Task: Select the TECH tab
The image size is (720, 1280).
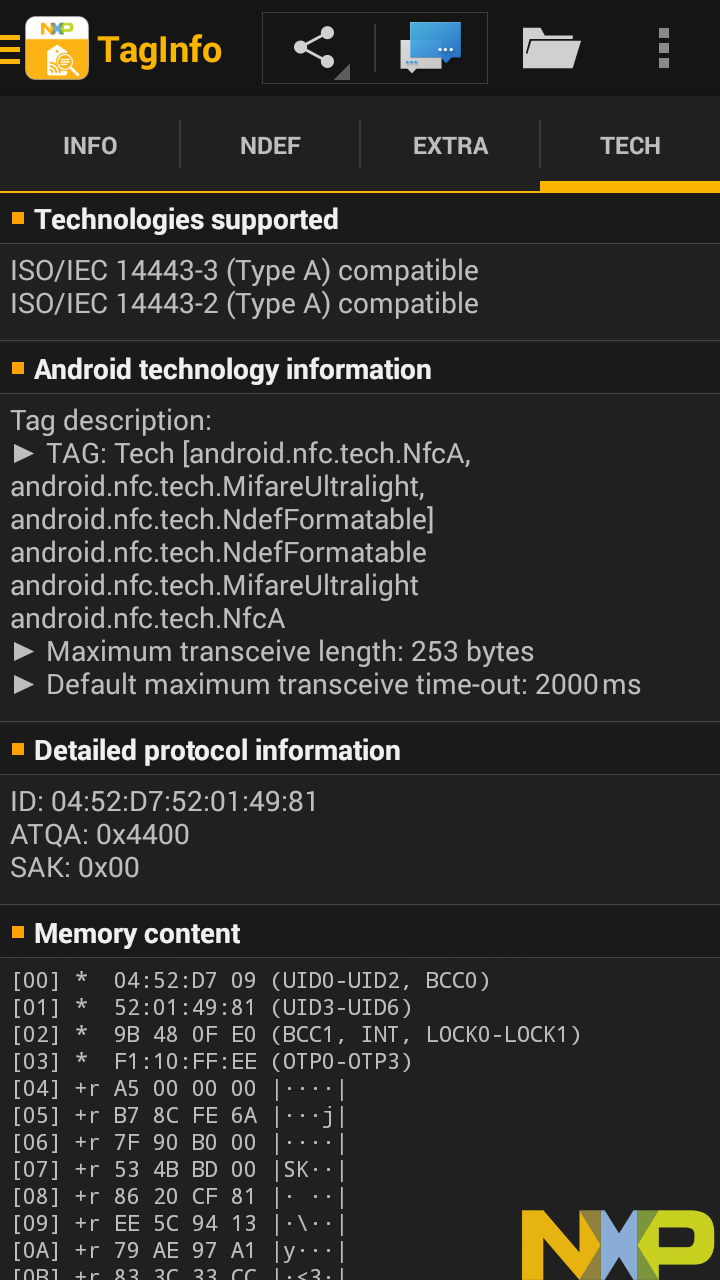Action: tap(630, 146)
